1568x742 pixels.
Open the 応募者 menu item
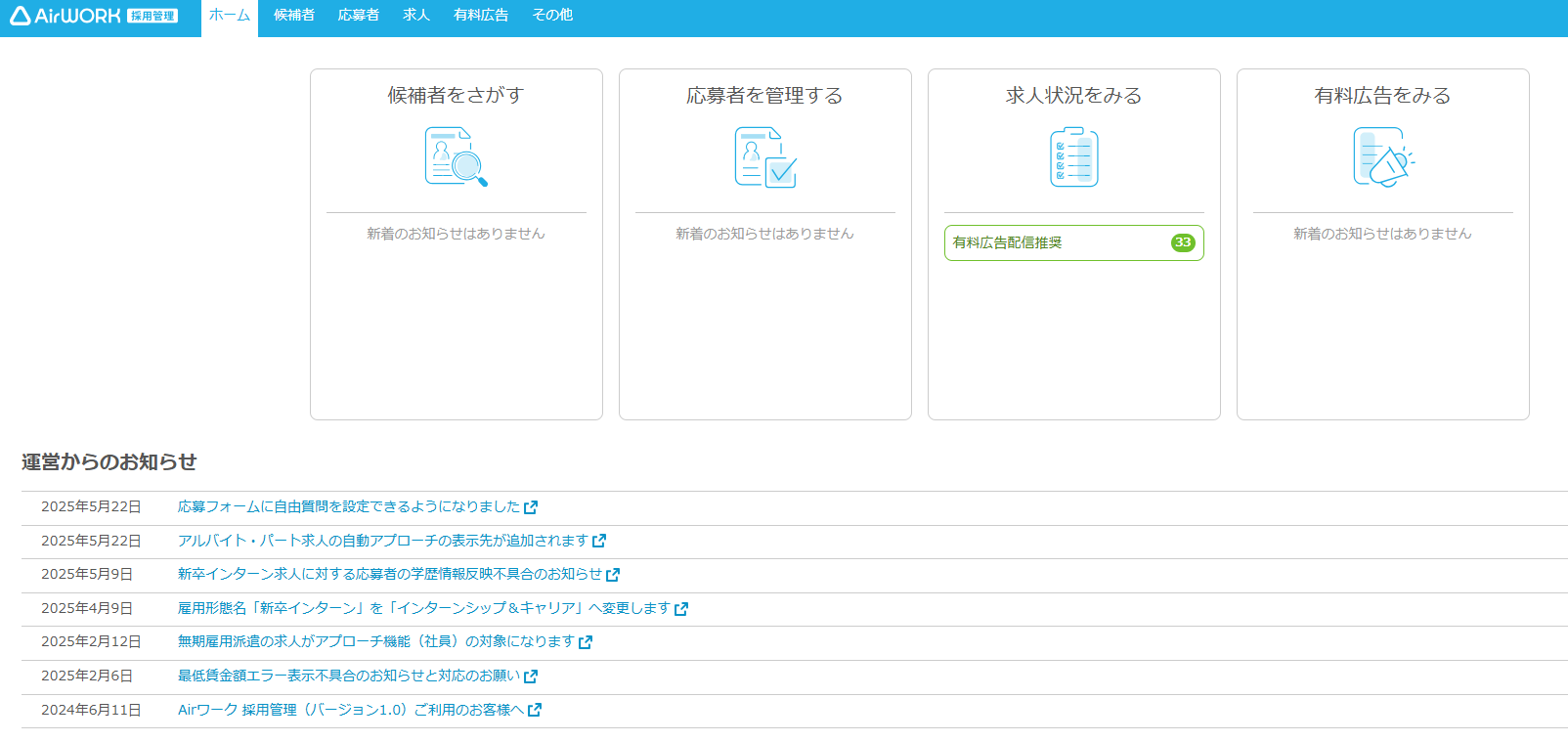tap(358, 16)
